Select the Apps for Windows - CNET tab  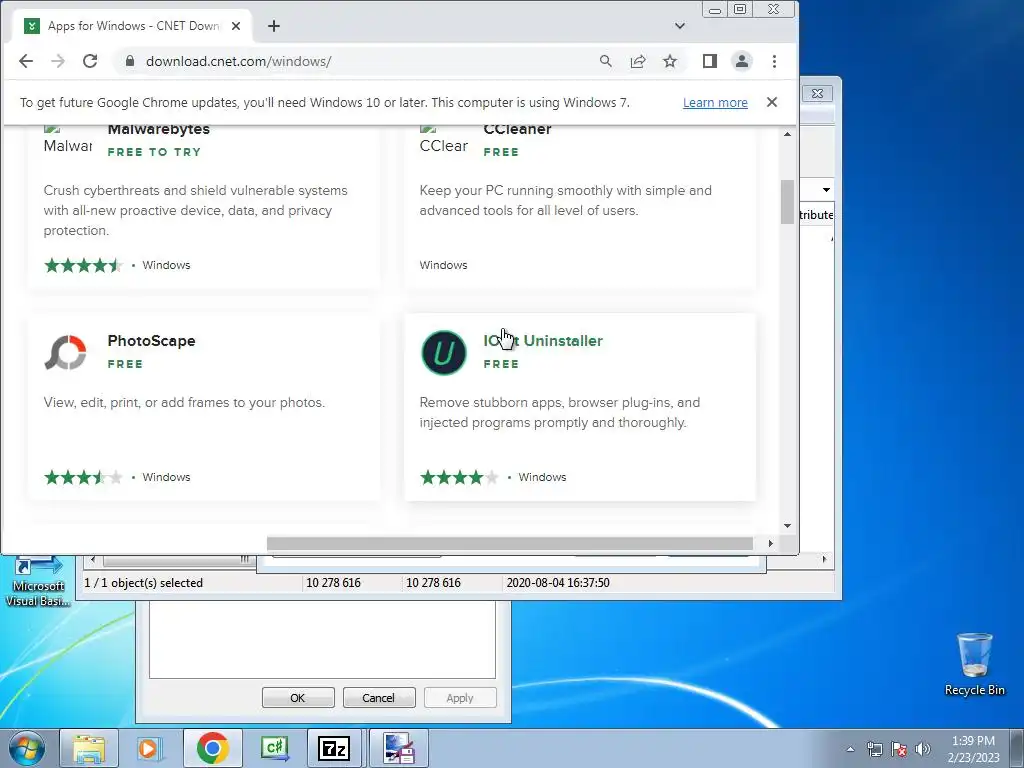[x=133, y=26]
